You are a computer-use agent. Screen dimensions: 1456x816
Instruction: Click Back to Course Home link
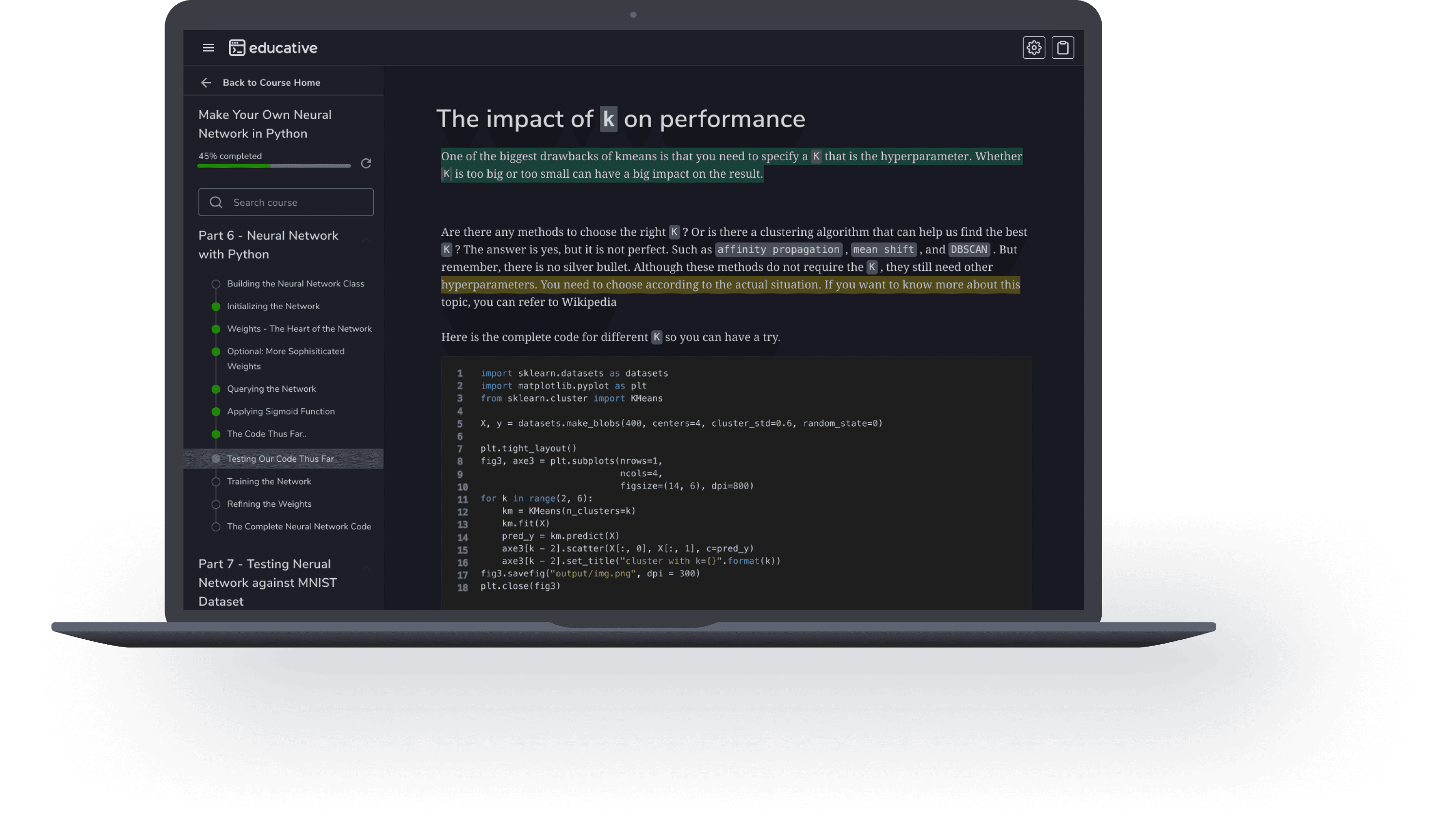coord(271,83)
